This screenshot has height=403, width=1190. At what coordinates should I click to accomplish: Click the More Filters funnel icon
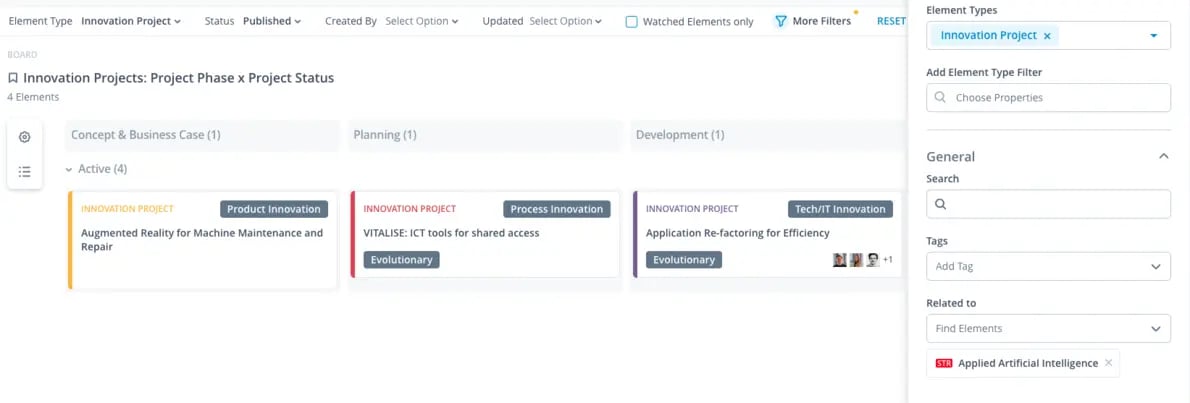click(780, 21)
